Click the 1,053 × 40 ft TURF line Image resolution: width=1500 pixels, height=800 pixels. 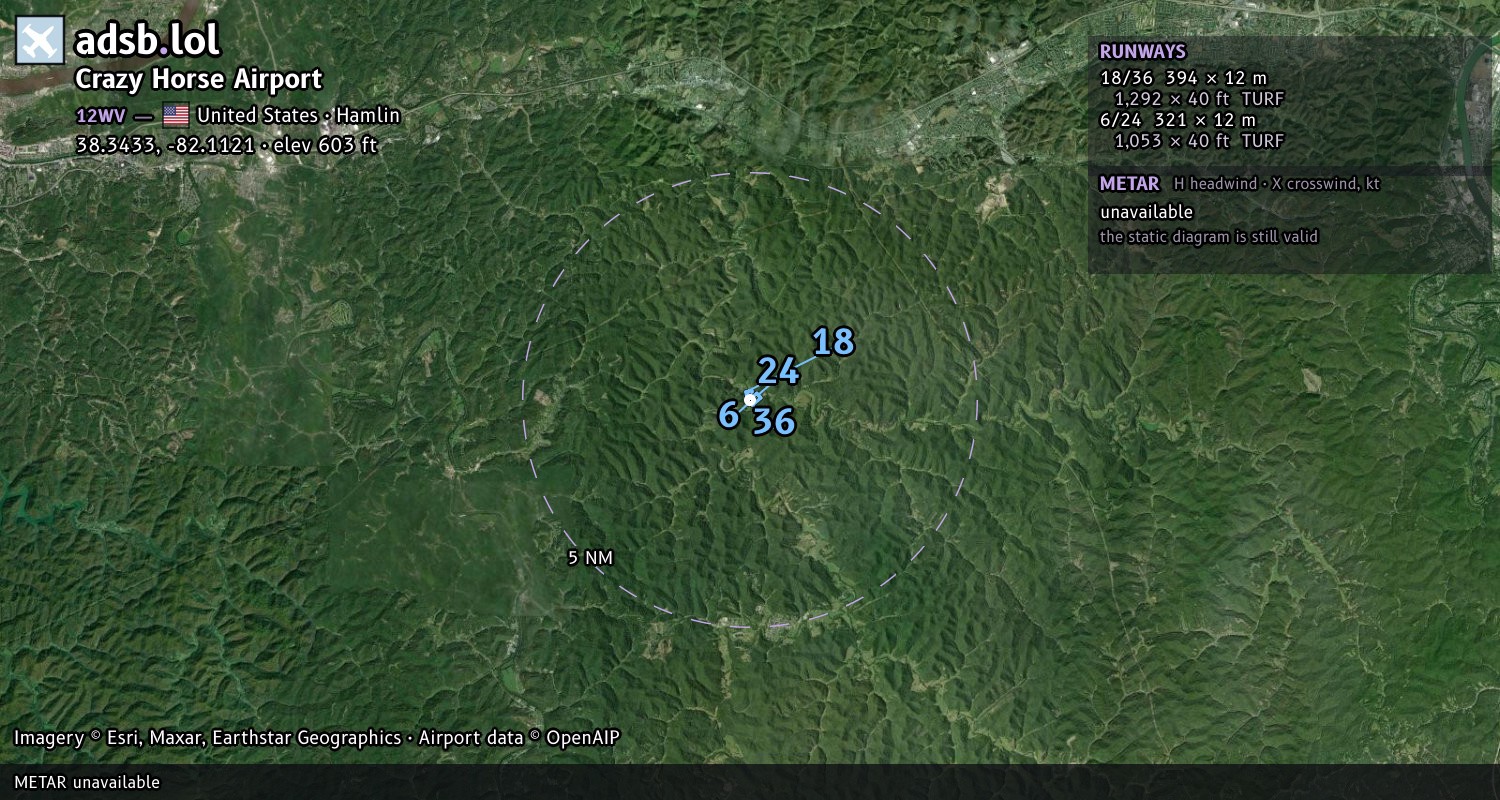[x=1198, y=141]
